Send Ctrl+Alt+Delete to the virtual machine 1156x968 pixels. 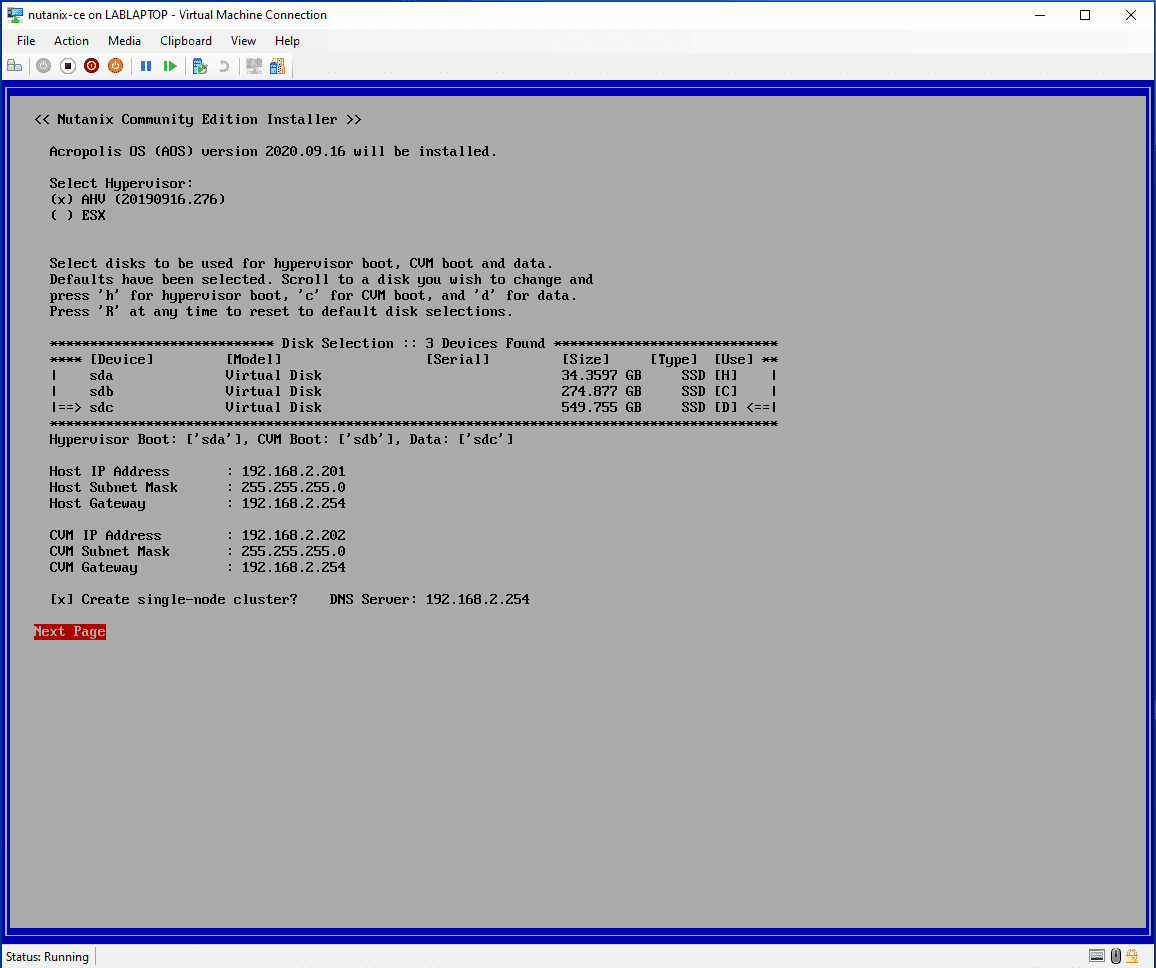[15, 66]
